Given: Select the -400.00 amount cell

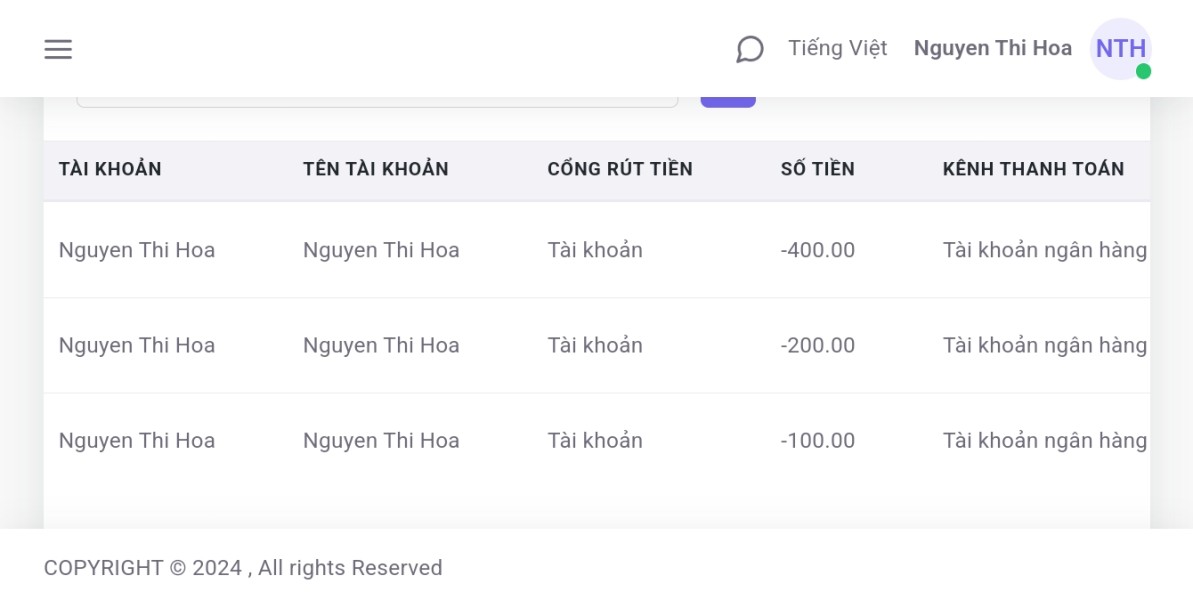Looking at the screenshot, I should tap(817, 250).
